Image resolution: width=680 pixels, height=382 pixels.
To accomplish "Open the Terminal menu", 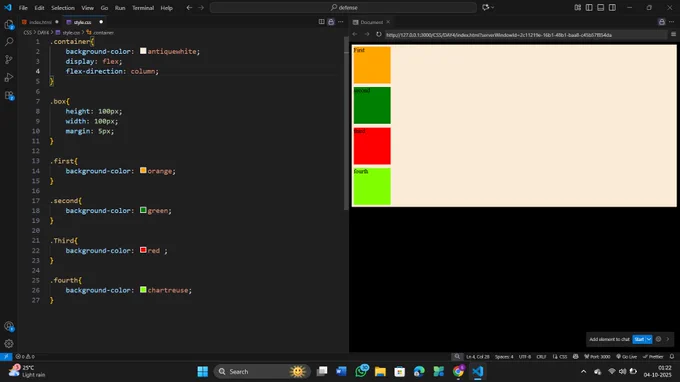I will (143, 8).
